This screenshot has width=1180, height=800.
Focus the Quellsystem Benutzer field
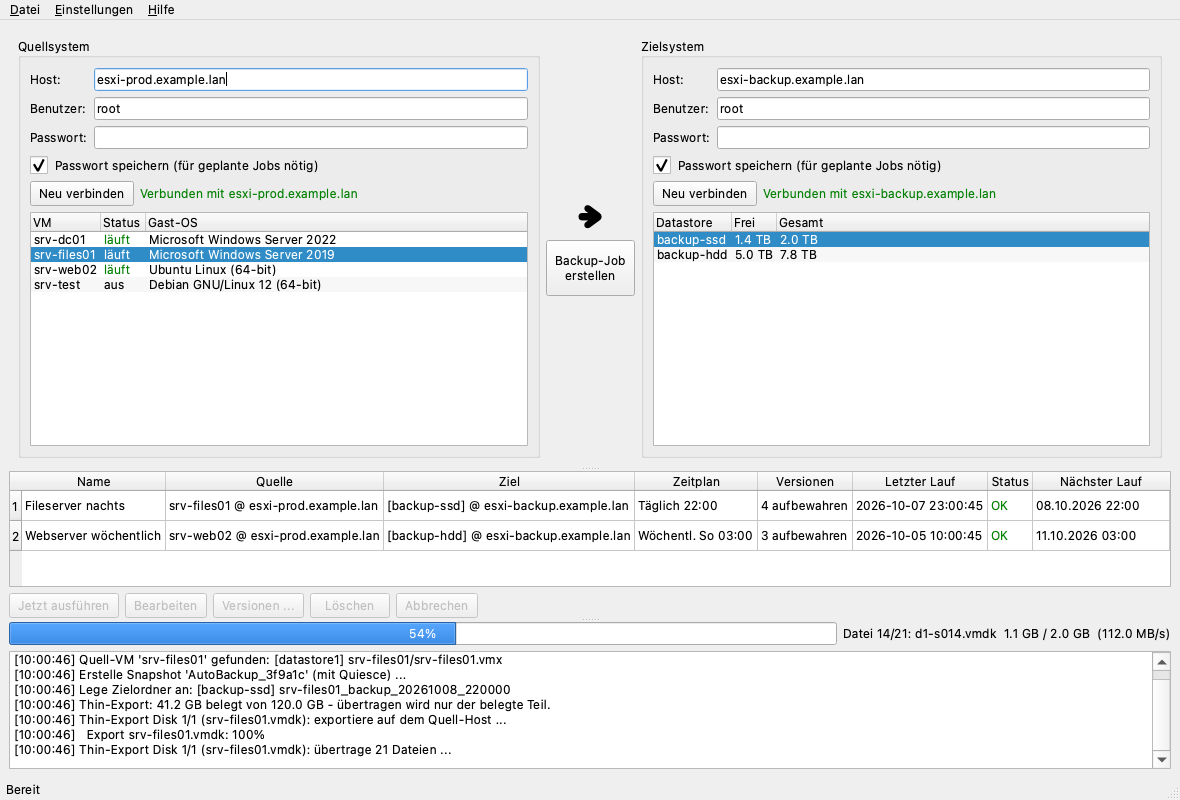click(311, 108)
